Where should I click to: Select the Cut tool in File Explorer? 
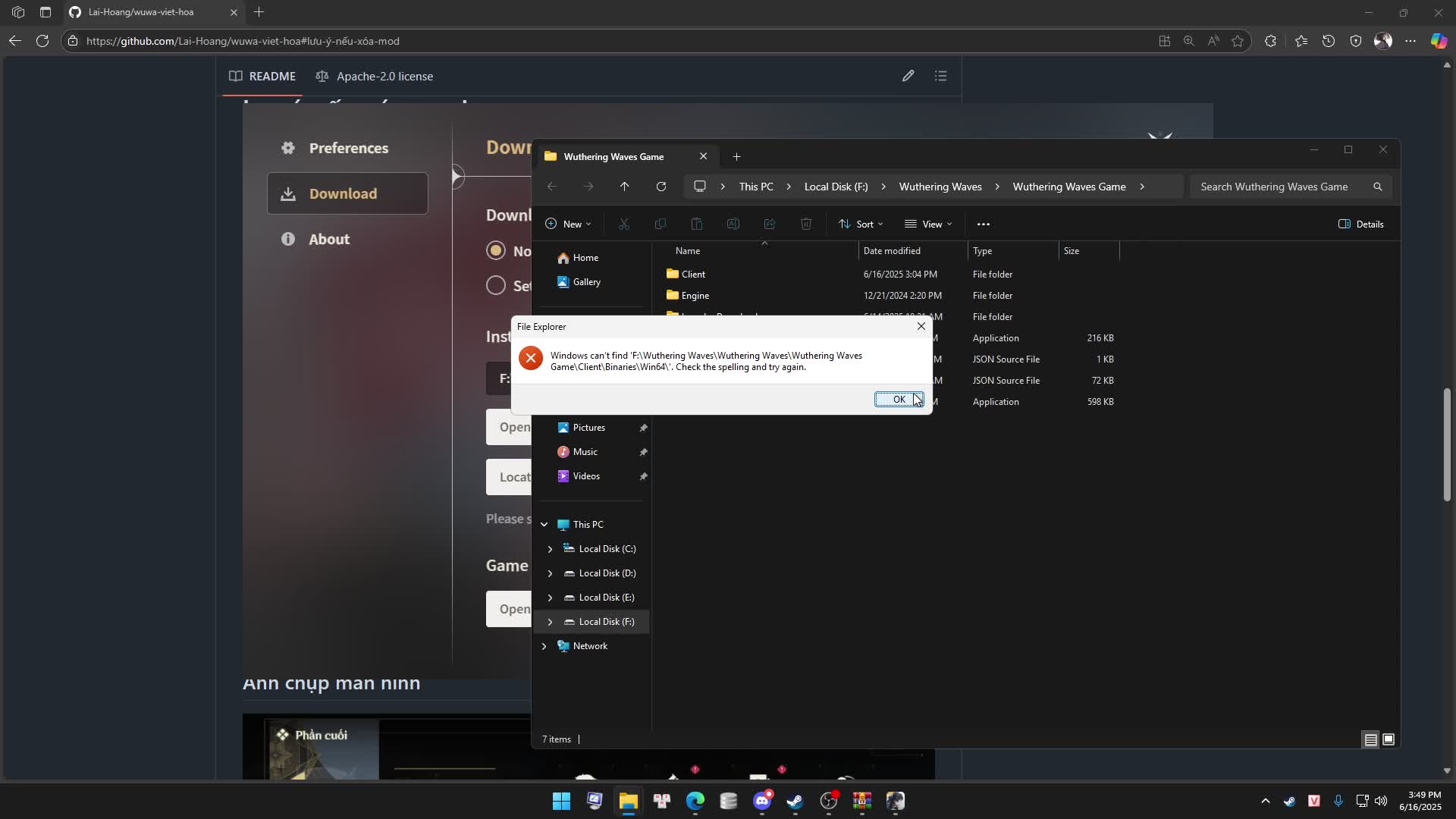(624, 224)
